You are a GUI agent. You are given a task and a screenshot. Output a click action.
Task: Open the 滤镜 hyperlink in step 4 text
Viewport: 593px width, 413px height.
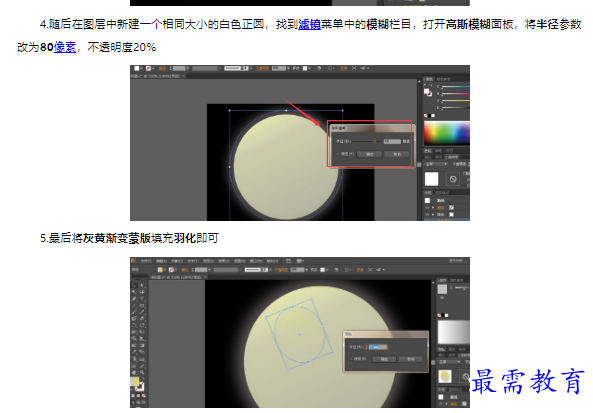point(309,25)
